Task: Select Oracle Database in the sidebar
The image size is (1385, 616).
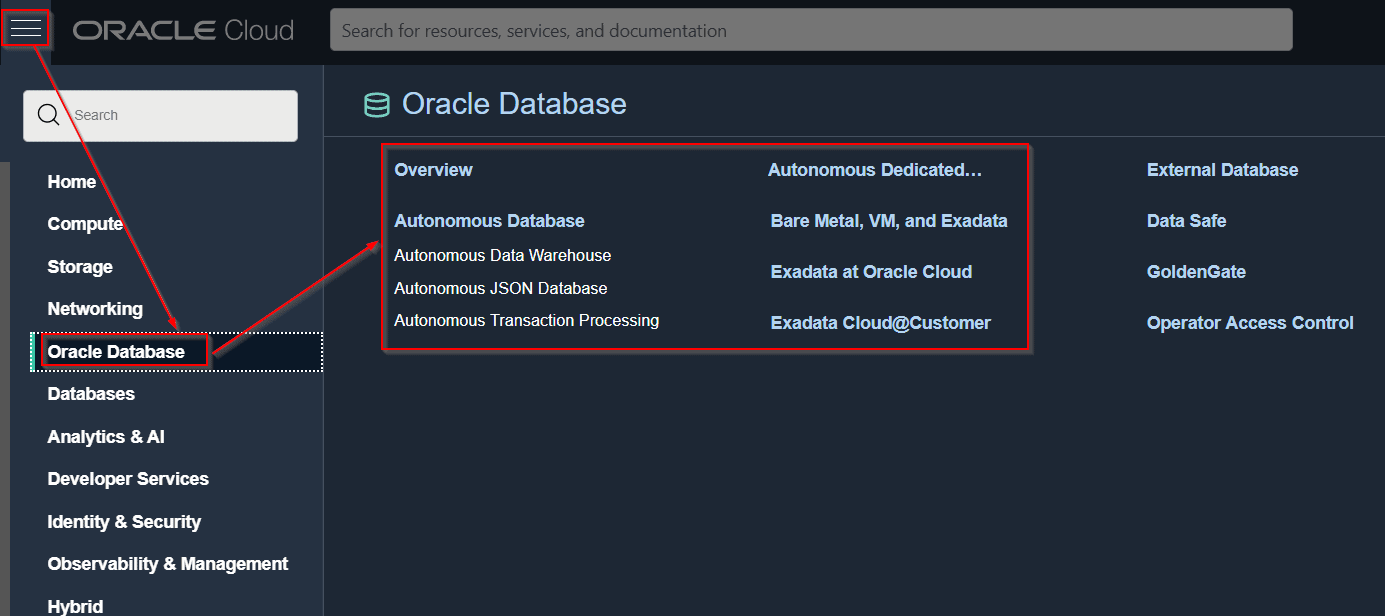Action: pos(116,352)
